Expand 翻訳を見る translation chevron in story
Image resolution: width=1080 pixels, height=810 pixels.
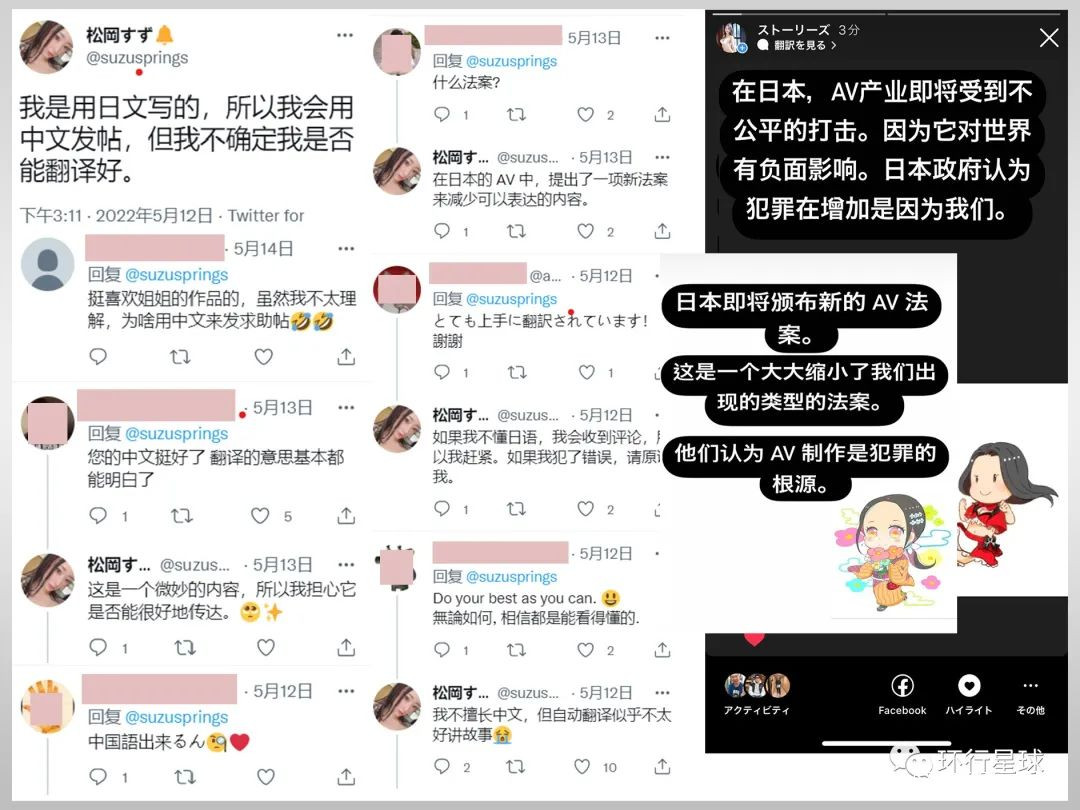click(833, 45)
